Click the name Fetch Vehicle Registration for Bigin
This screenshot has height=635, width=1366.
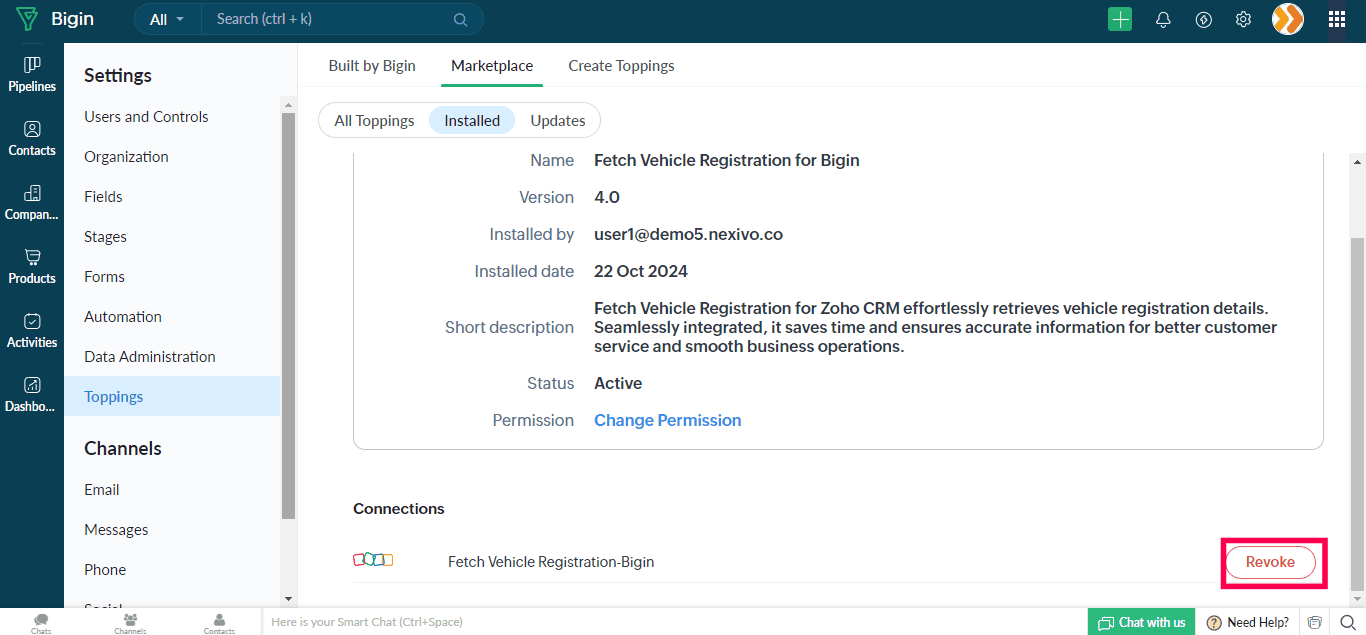727,160
